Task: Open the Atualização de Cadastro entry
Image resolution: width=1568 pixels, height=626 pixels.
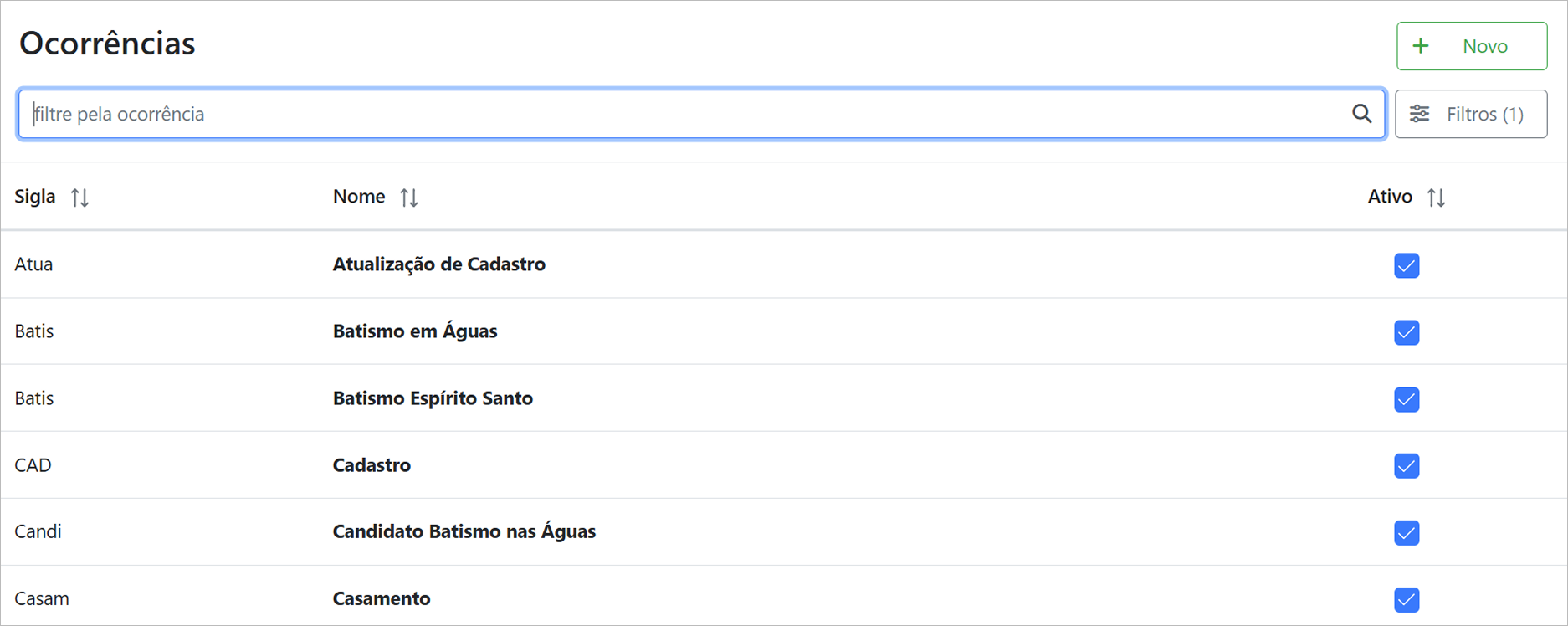Action: click(x=438, y=264)
